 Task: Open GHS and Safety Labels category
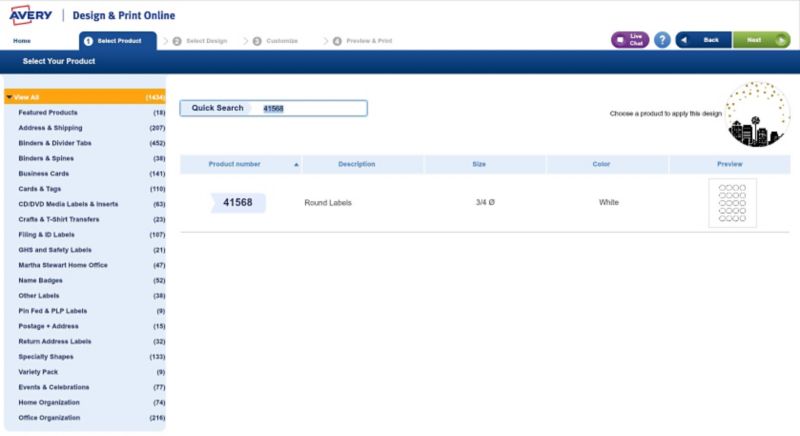point(55,250)
